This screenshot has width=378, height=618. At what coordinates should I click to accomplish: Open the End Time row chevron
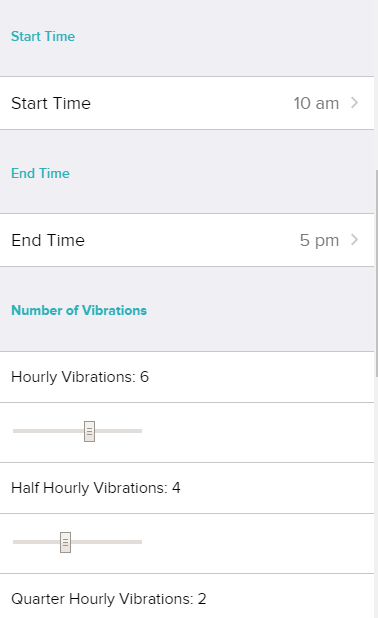(354, 240)
